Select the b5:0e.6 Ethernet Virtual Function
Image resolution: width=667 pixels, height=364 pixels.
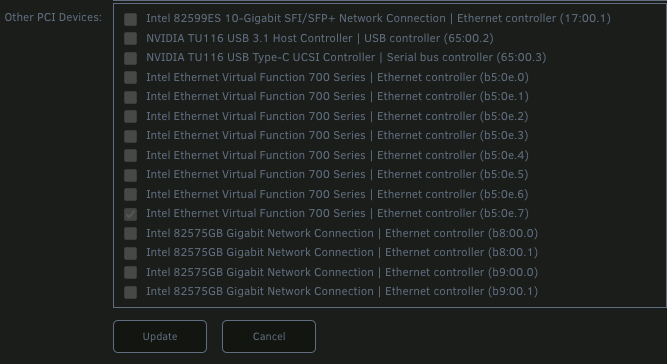(131, 194)
